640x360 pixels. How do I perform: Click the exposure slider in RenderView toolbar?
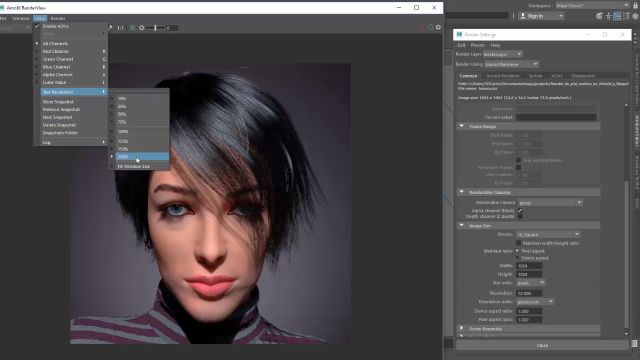pos(155,28)
